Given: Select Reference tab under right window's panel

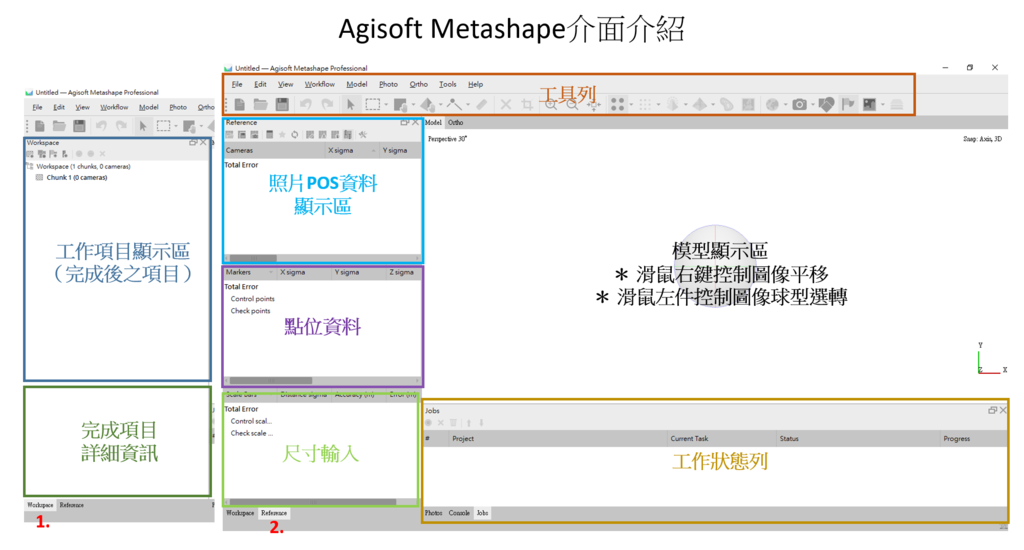Looking at the screenshot, I should (x=274, y=513).
